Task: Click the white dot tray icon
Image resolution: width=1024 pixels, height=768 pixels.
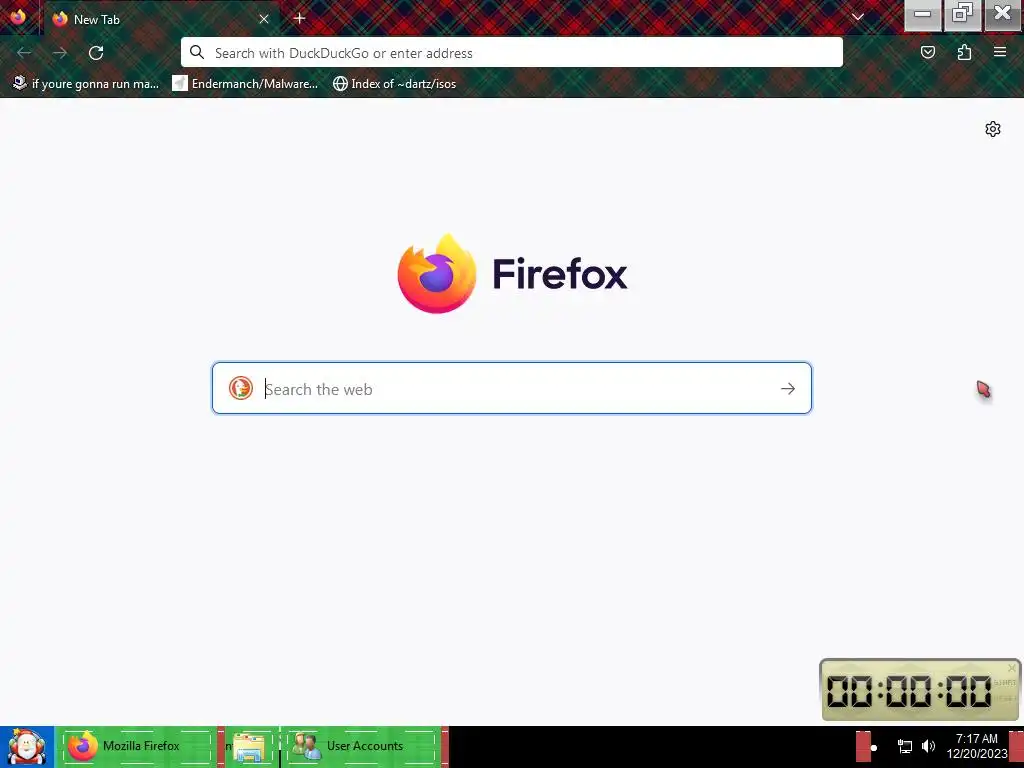Action: tap(873, 748)
